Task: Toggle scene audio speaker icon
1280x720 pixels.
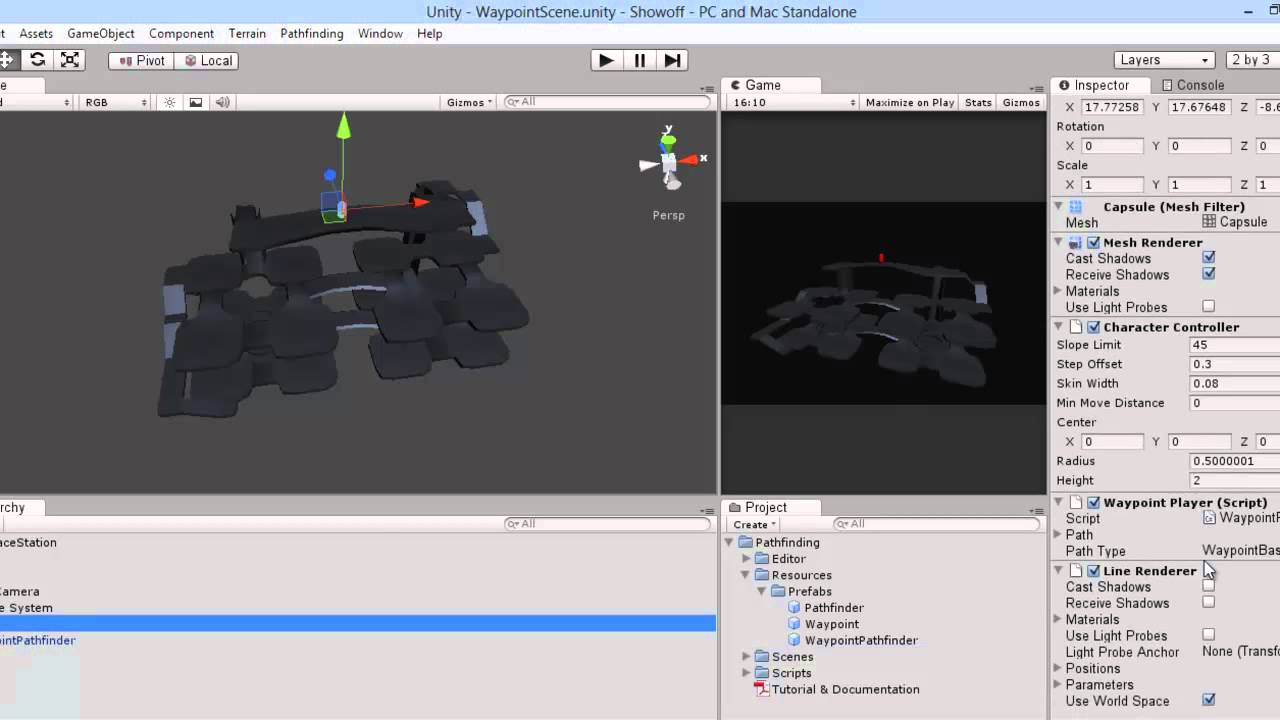Action: pos(222,102)
